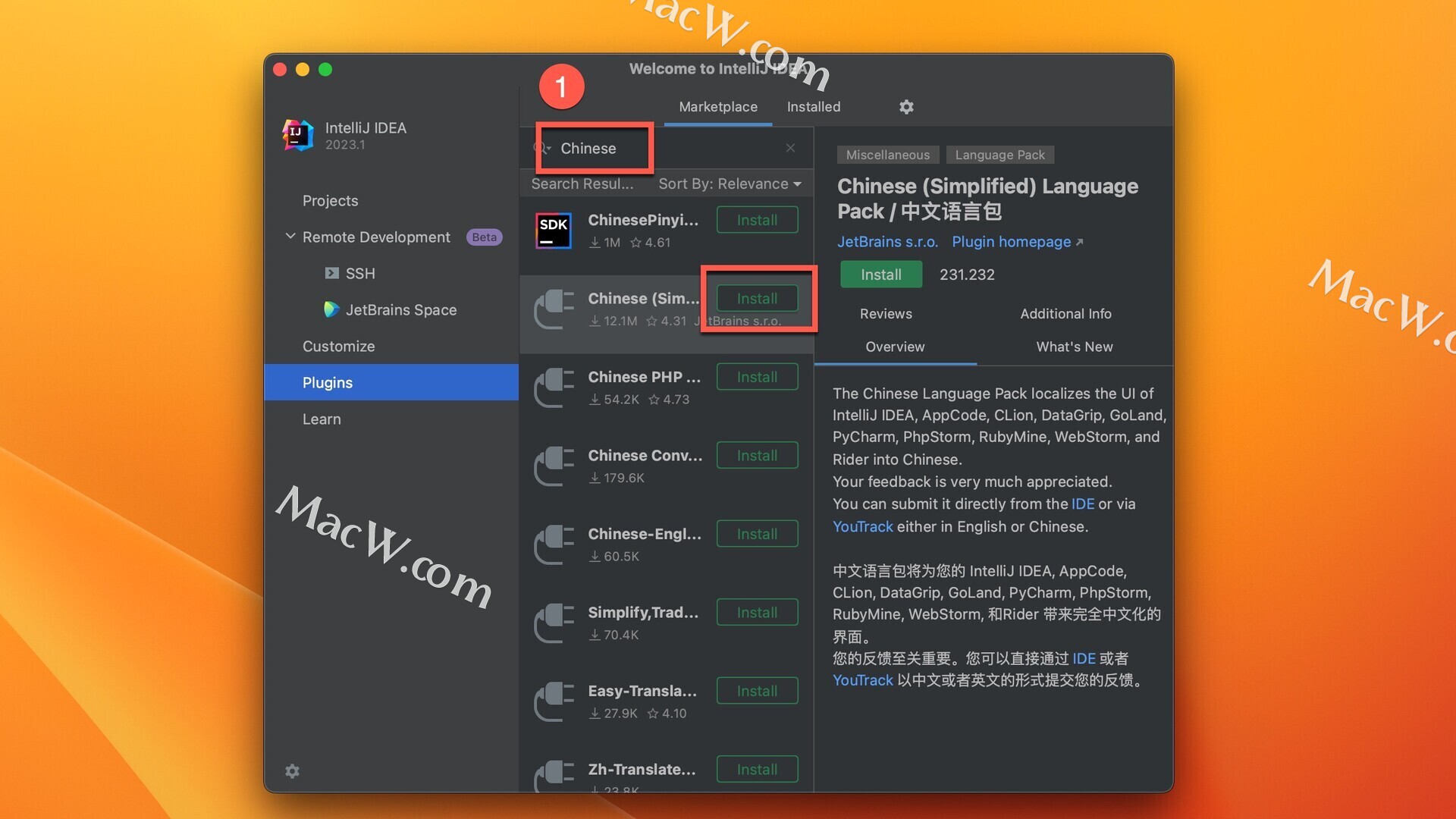This screenshot has width=1456, height=819.
Task: Follow the IDE link in Chinese description
Action: (1084, 658)
